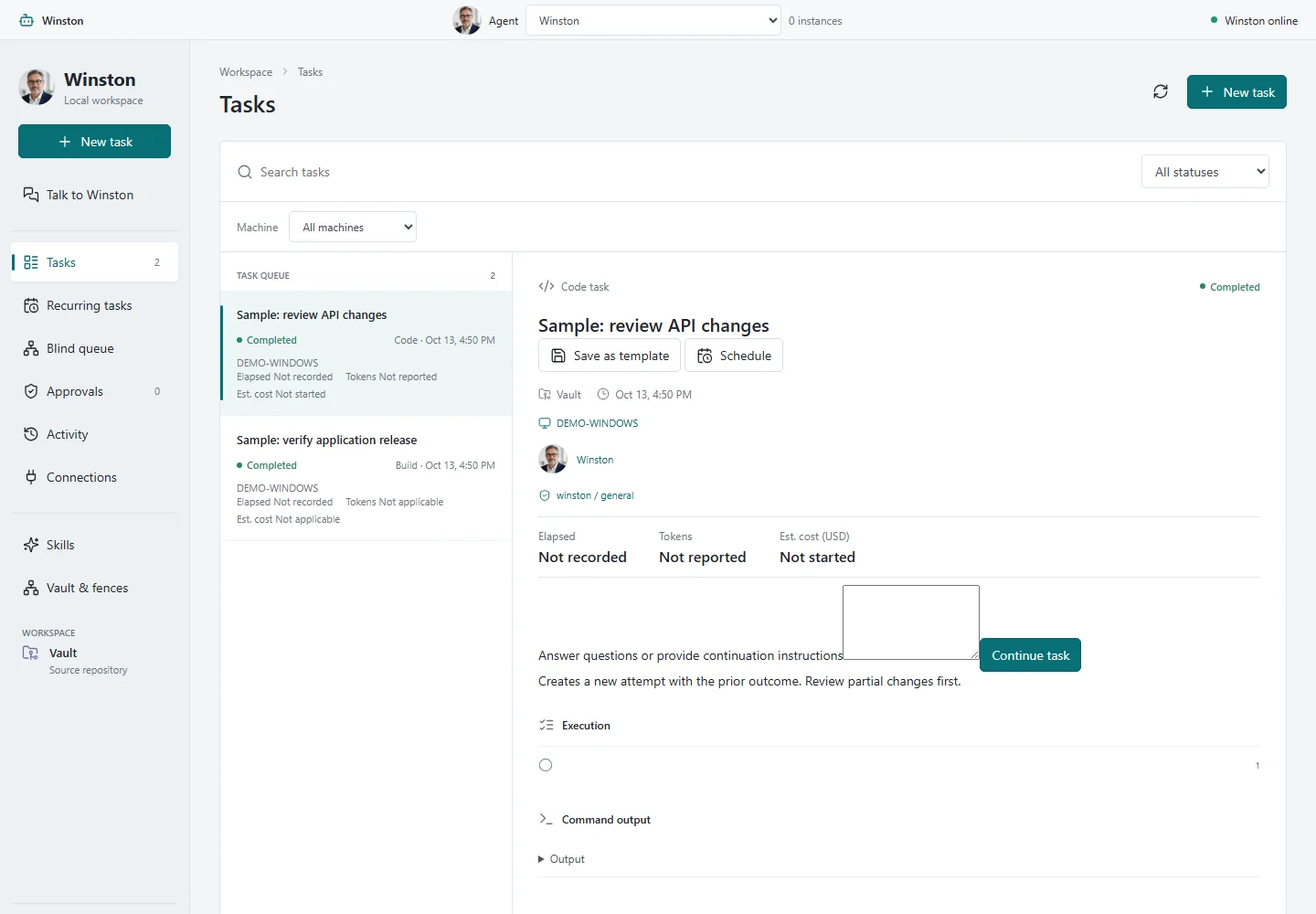Click the Winston agent link in details
This screenshot has width=1316, height=914.
pos(595,460)
